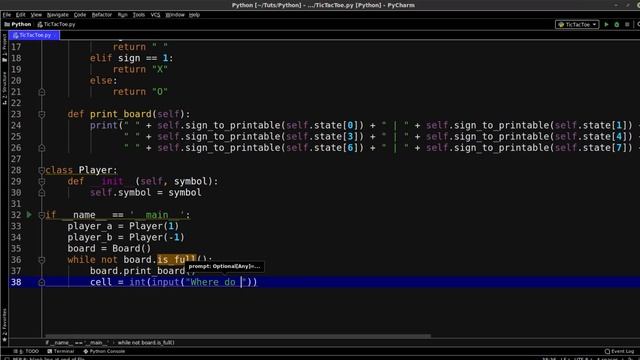Start debugging with the green bug icon
This screenshot has width=640, height=360.
pos(617,24)
